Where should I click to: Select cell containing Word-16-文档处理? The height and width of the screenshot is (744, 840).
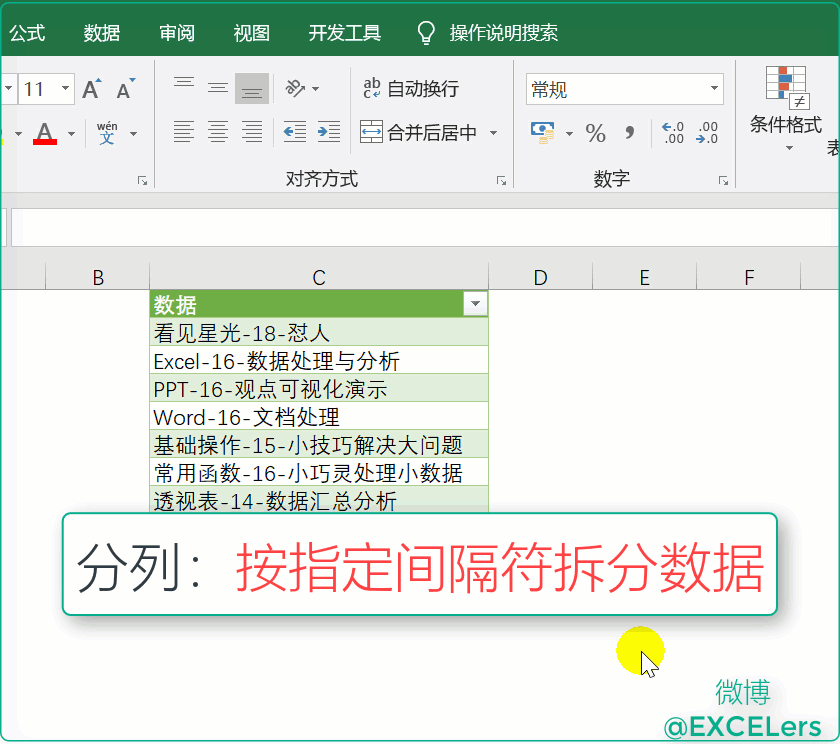point(318,416)
